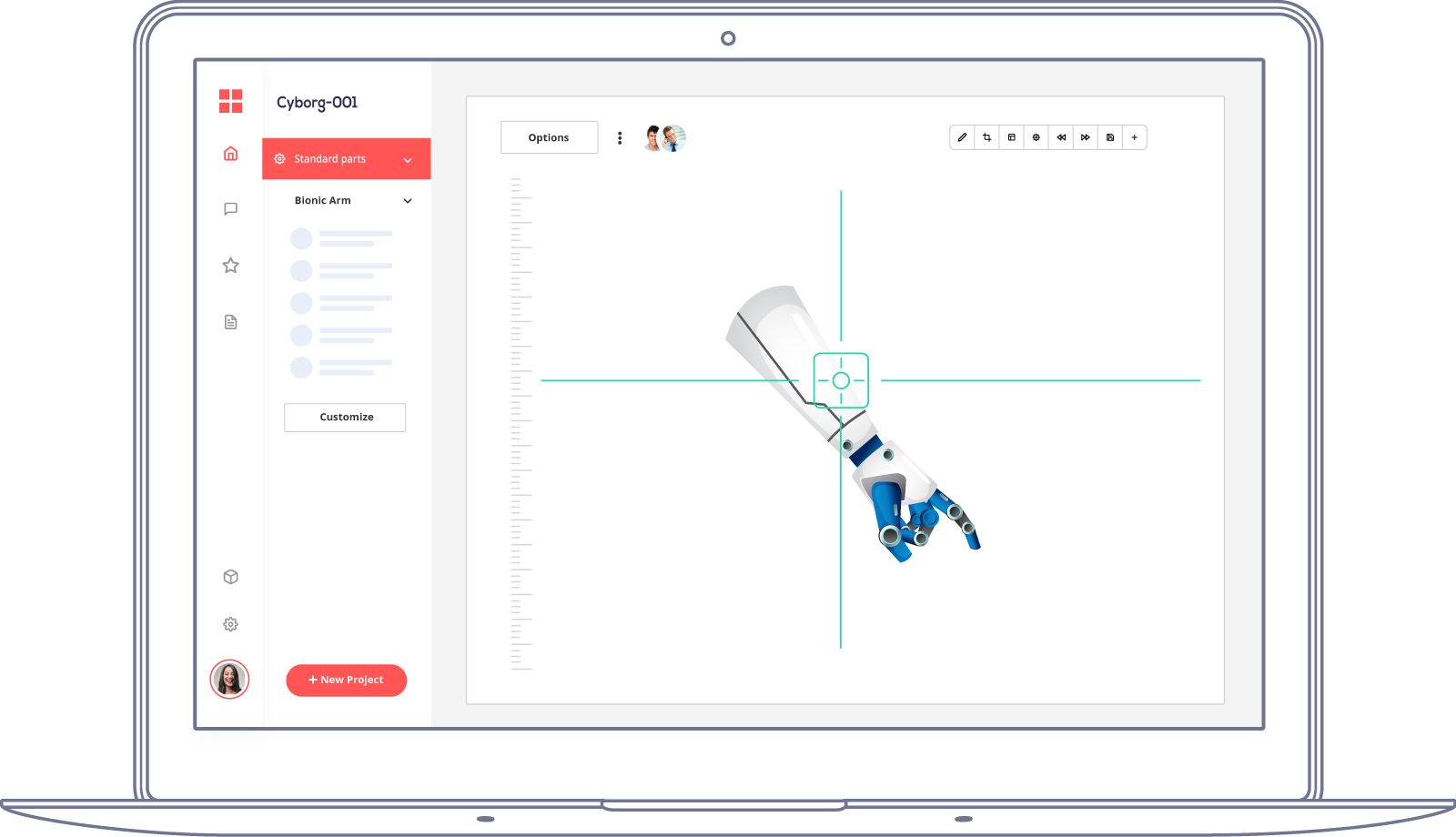
Task: Select the pencil edit tool
Action: coord(962,137)
